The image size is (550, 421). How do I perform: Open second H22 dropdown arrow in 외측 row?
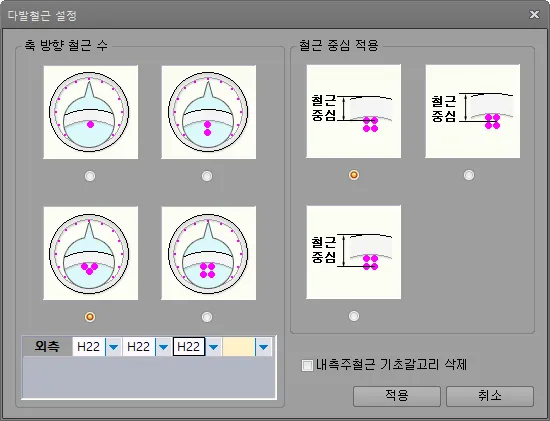tap(163, 347)
